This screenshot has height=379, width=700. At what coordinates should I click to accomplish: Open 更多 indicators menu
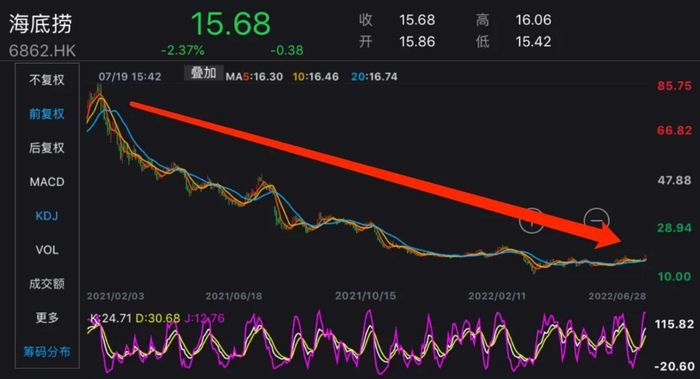click(47, 317)
